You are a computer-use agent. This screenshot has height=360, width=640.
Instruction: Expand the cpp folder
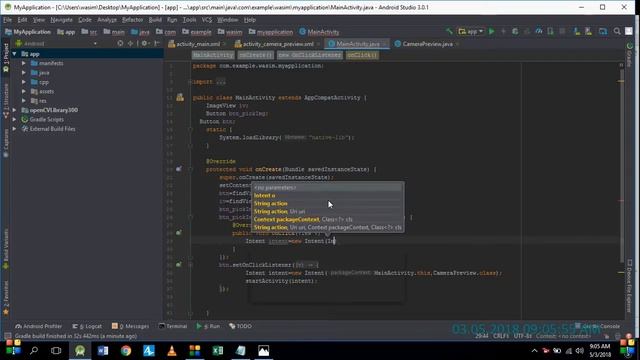point(24,82)
